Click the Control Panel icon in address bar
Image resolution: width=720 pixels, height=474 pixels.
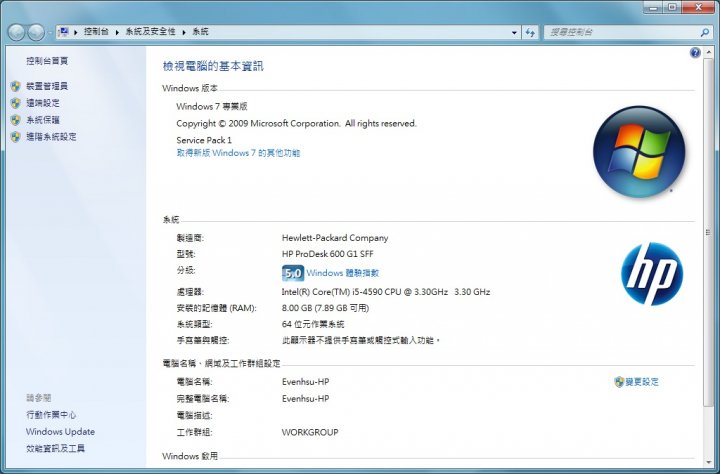(64, 32)
